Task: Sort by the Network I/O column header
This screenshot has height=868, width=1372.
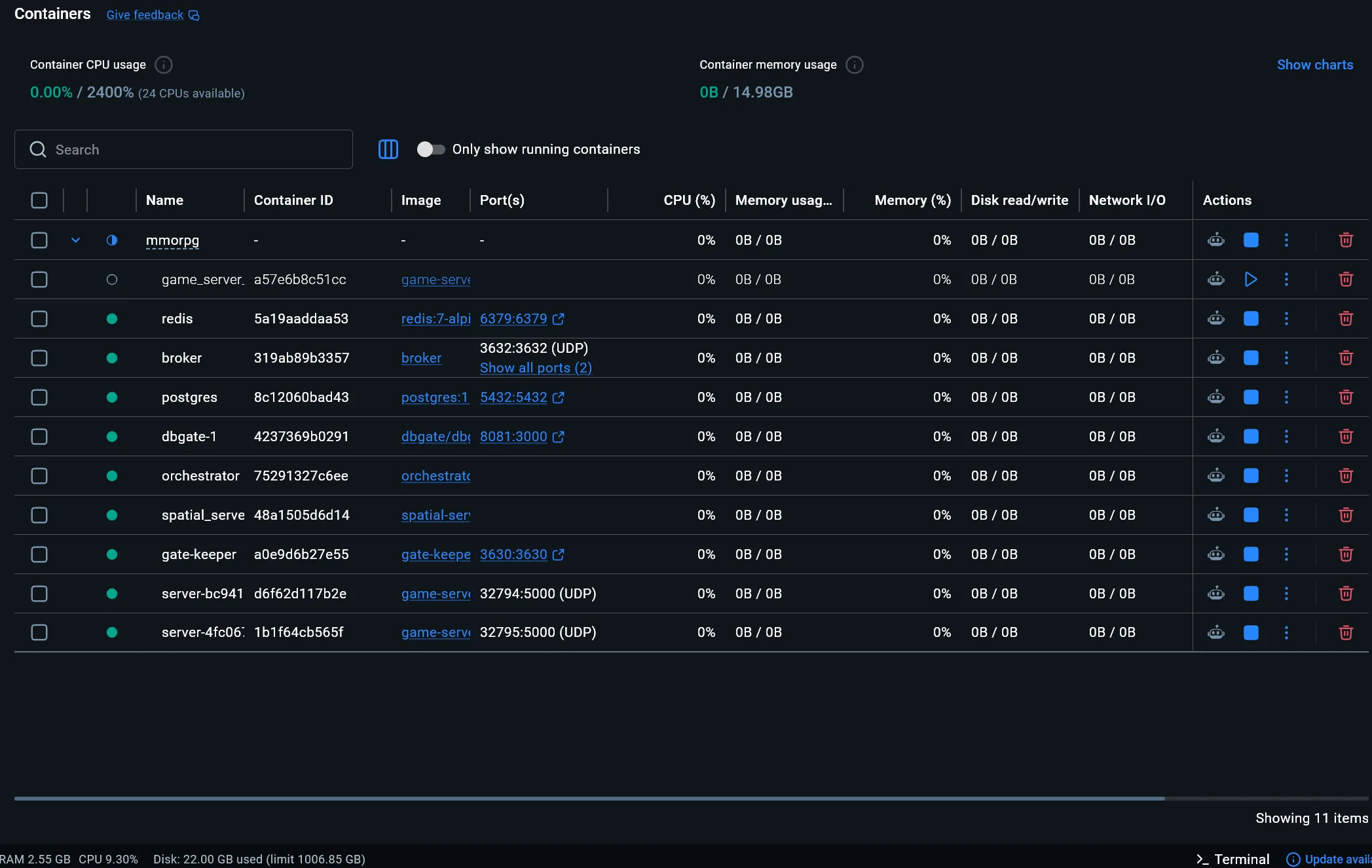Action: point(1127,200)
